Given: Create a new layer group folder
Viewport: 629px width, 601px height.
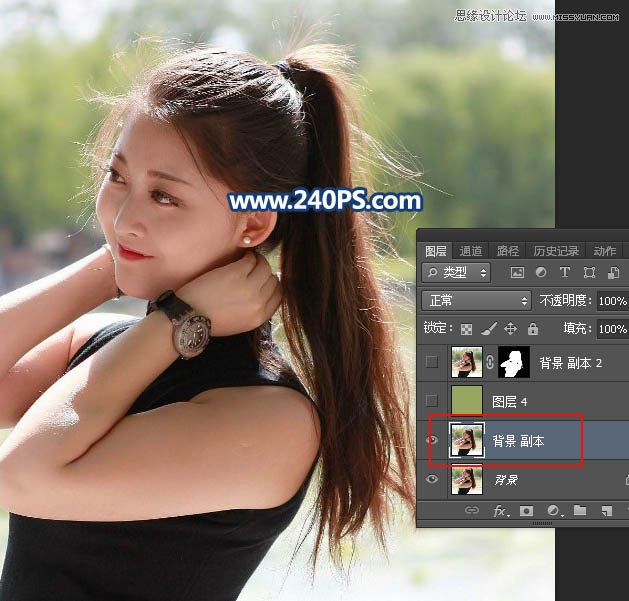Looking at the screenshot, I should tap(580, 510).
